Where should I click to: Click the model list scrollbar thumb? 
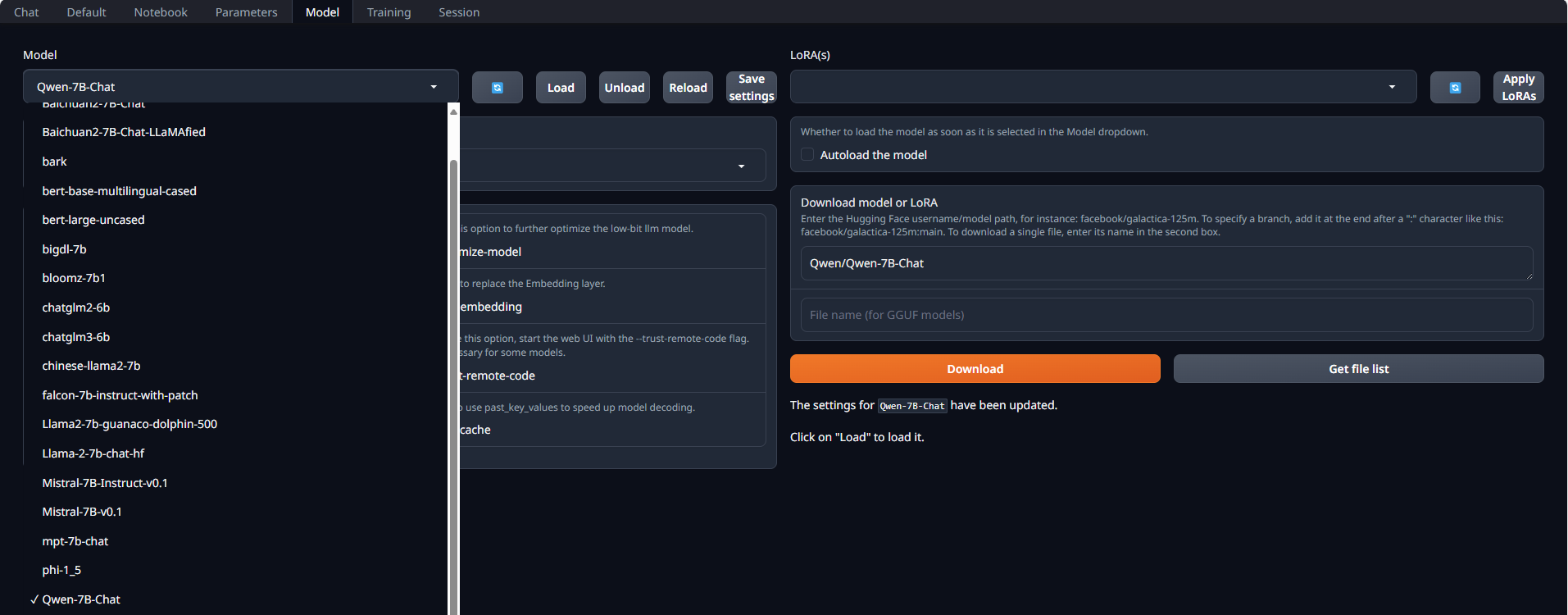(453, 385)
